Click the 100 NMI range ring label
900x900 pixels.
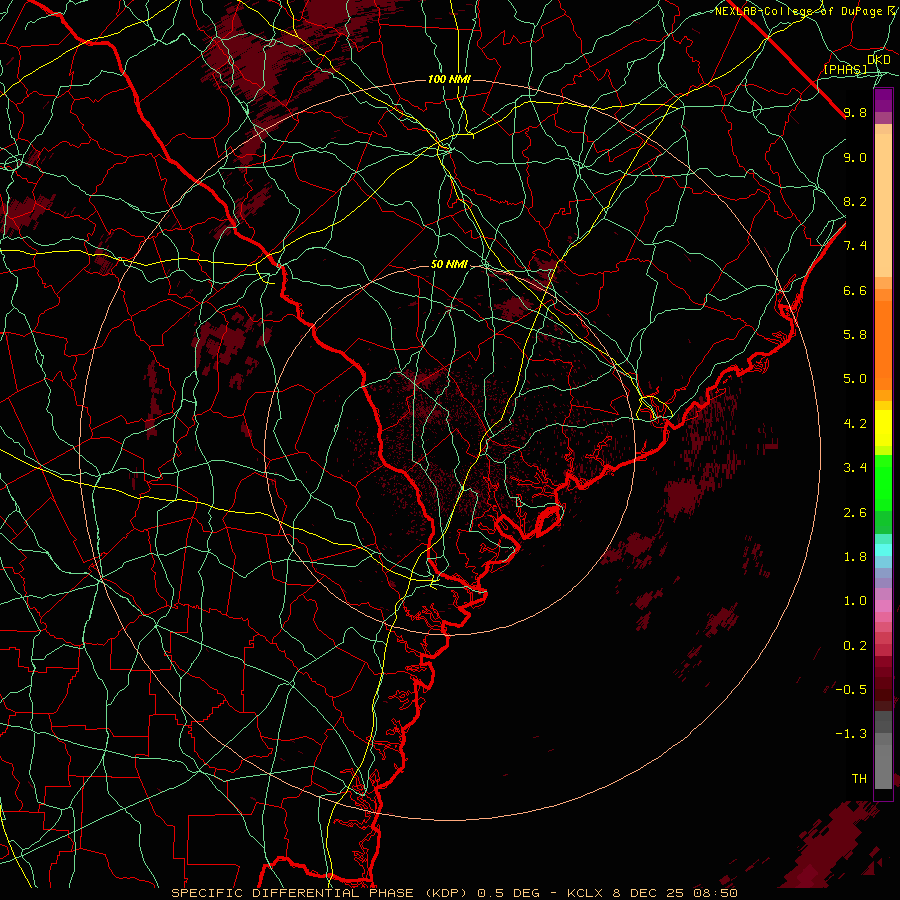[x=449, y=79]
